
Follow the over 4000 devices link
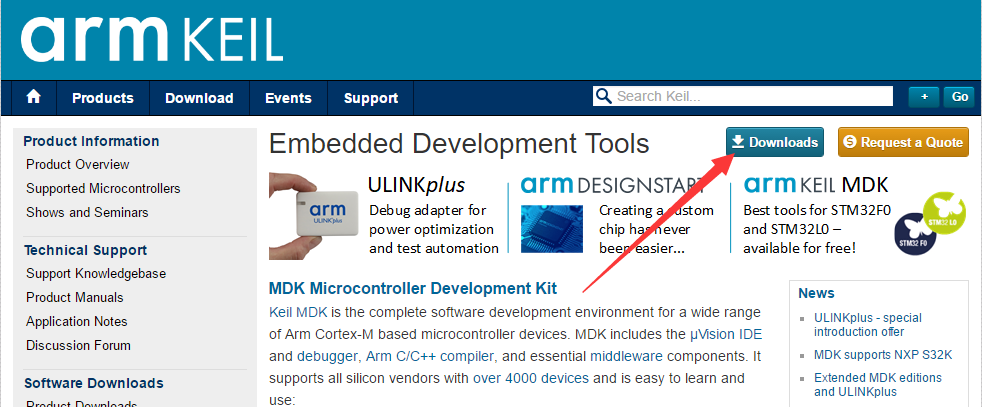(x=531, y=378)
